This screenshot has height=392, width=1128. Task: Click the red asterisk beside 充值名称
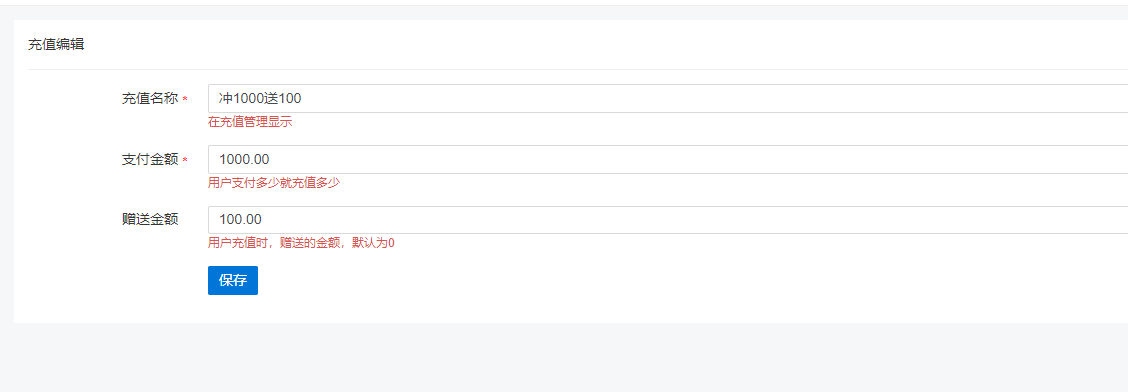[185, 100]
